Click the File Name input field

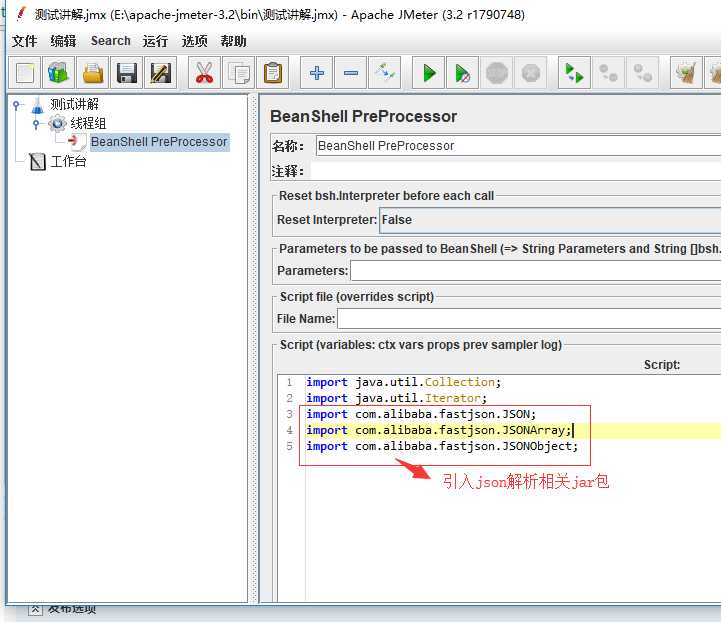pos(529,319)
